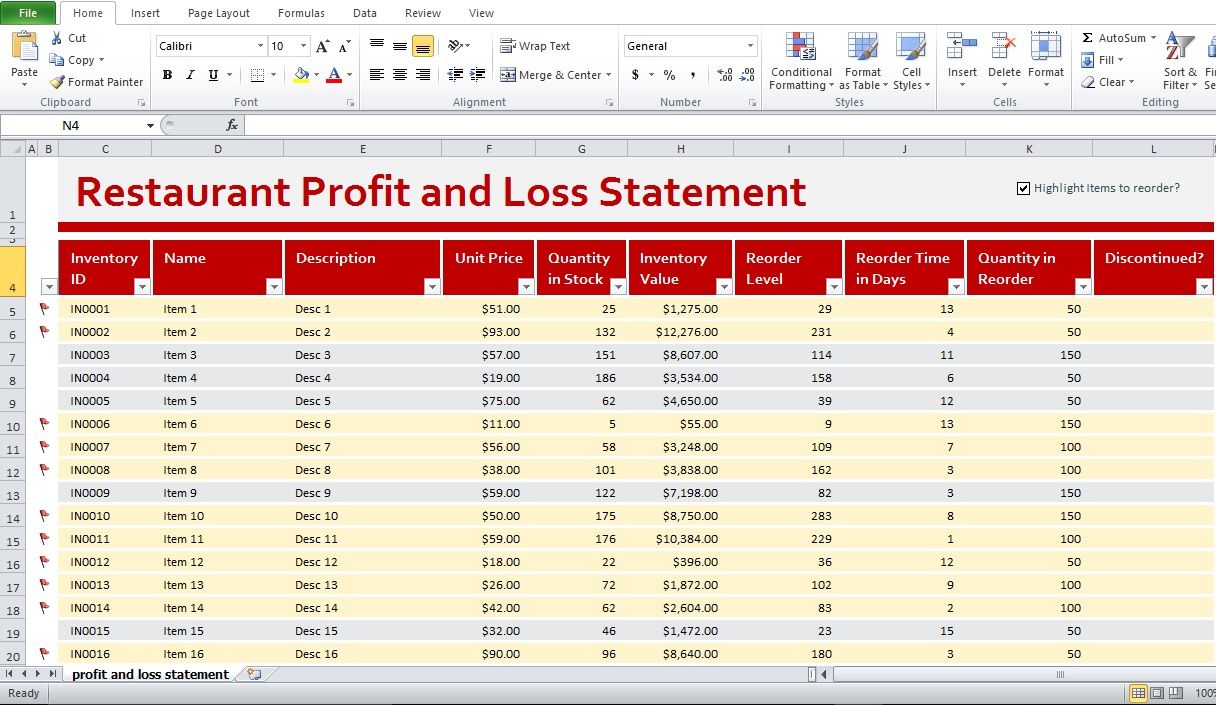The width and height of the screenshot is (1216, 705).
Task: Increase font size with Grow Font
Action: (322, 46)
